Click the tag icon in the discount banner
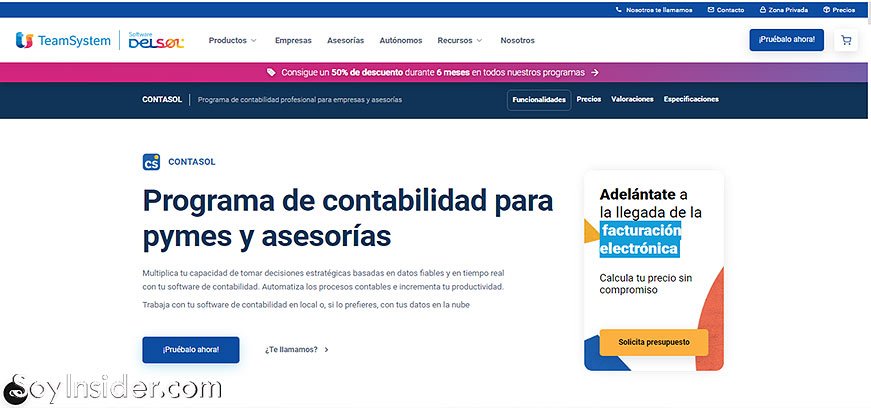 (271, 72)
